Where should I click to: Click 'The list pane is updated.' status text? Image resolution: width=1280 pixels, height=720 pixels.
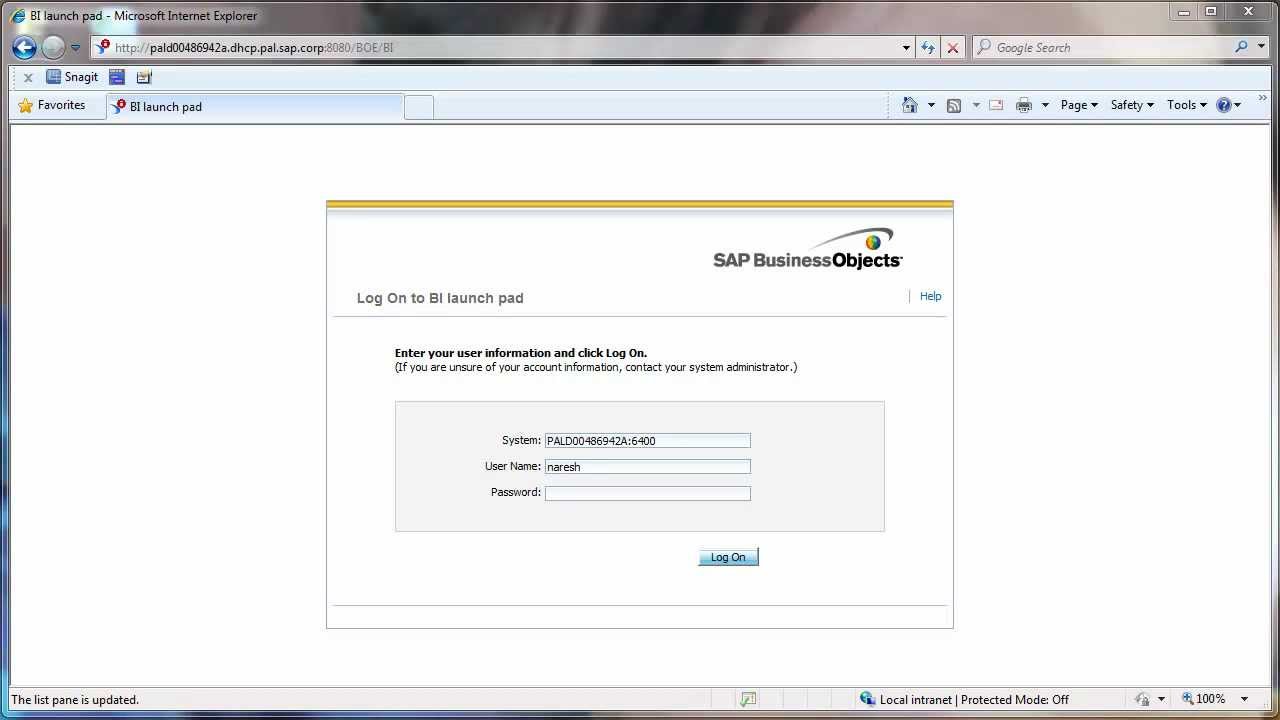tap(75, 700)
